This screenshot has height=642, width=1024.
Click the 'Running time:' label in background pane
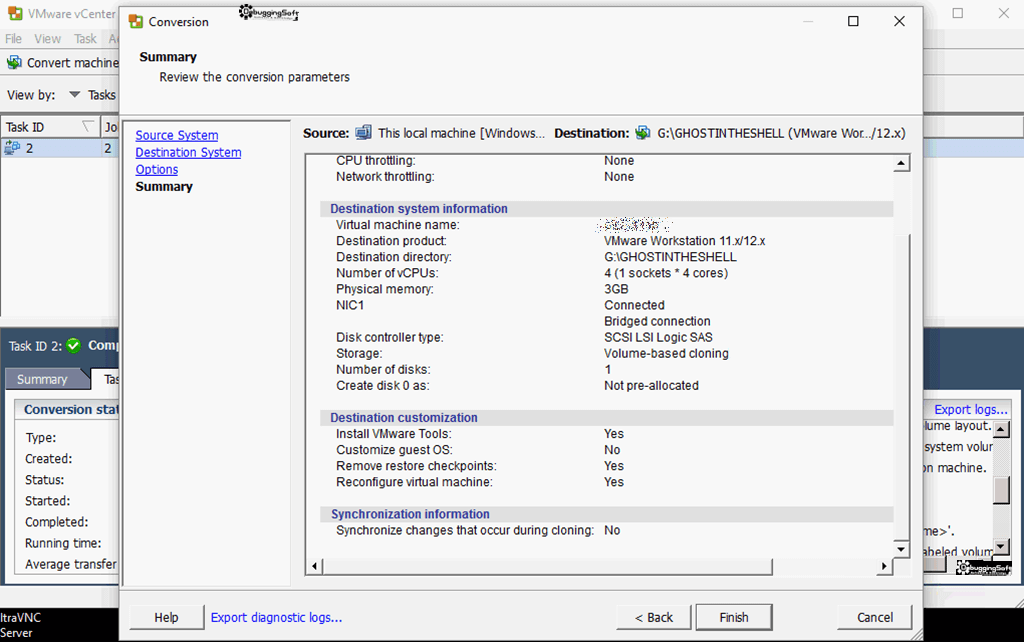coord(63,543)
